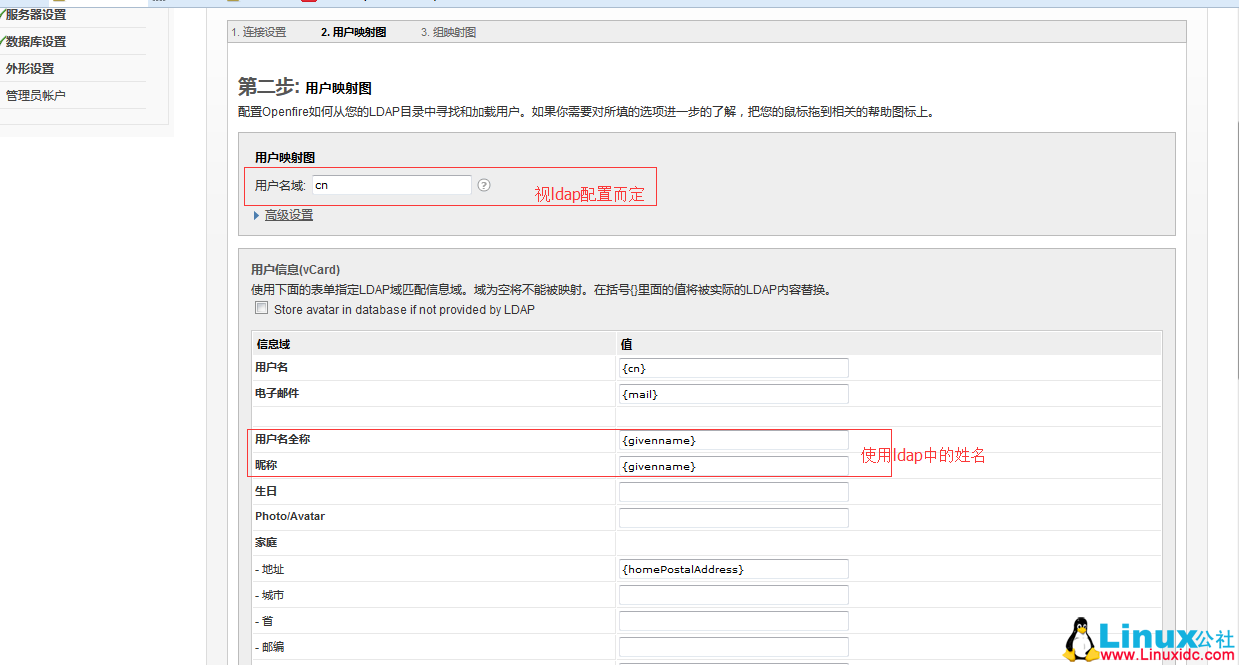Select the 电子邮件 value field {mail}
Screen dimensions: 1239x665
point(733,393)
